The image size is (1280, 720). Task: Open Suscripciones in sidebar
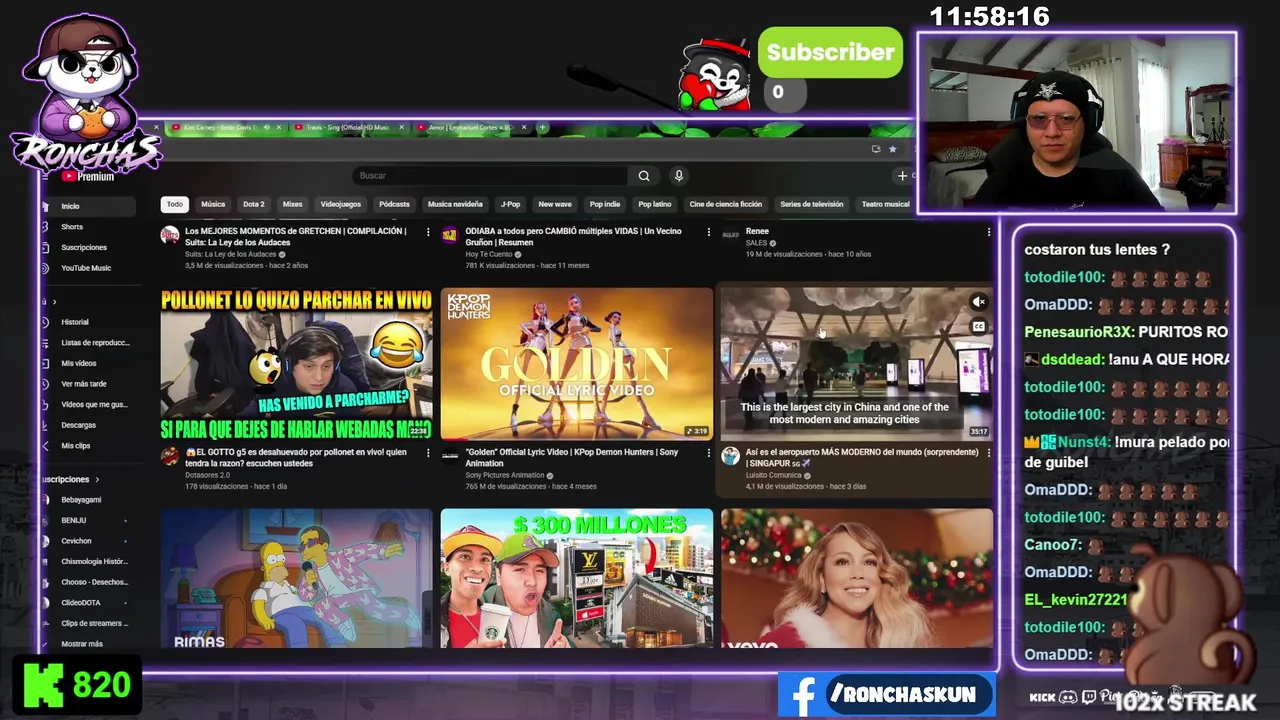[88, 247]
